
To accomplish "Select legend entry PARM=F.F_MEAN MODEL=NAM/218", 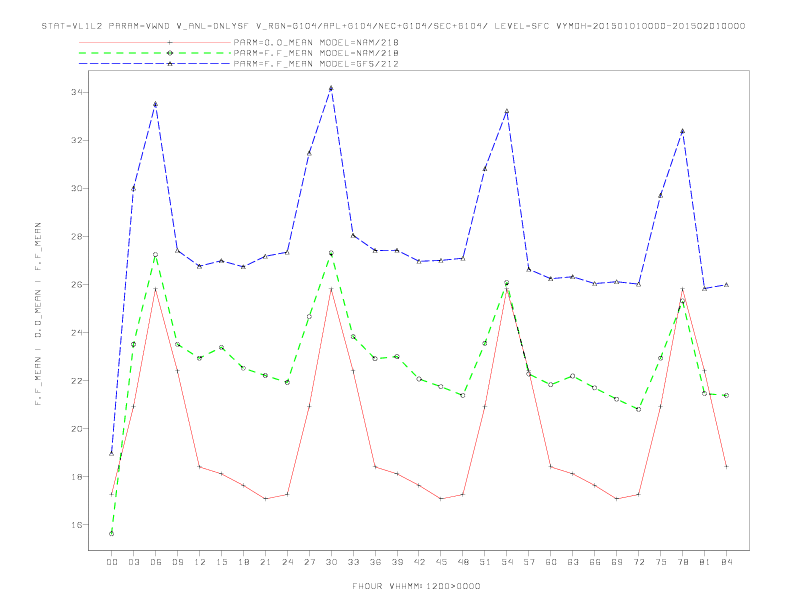I will click(316, 53).
